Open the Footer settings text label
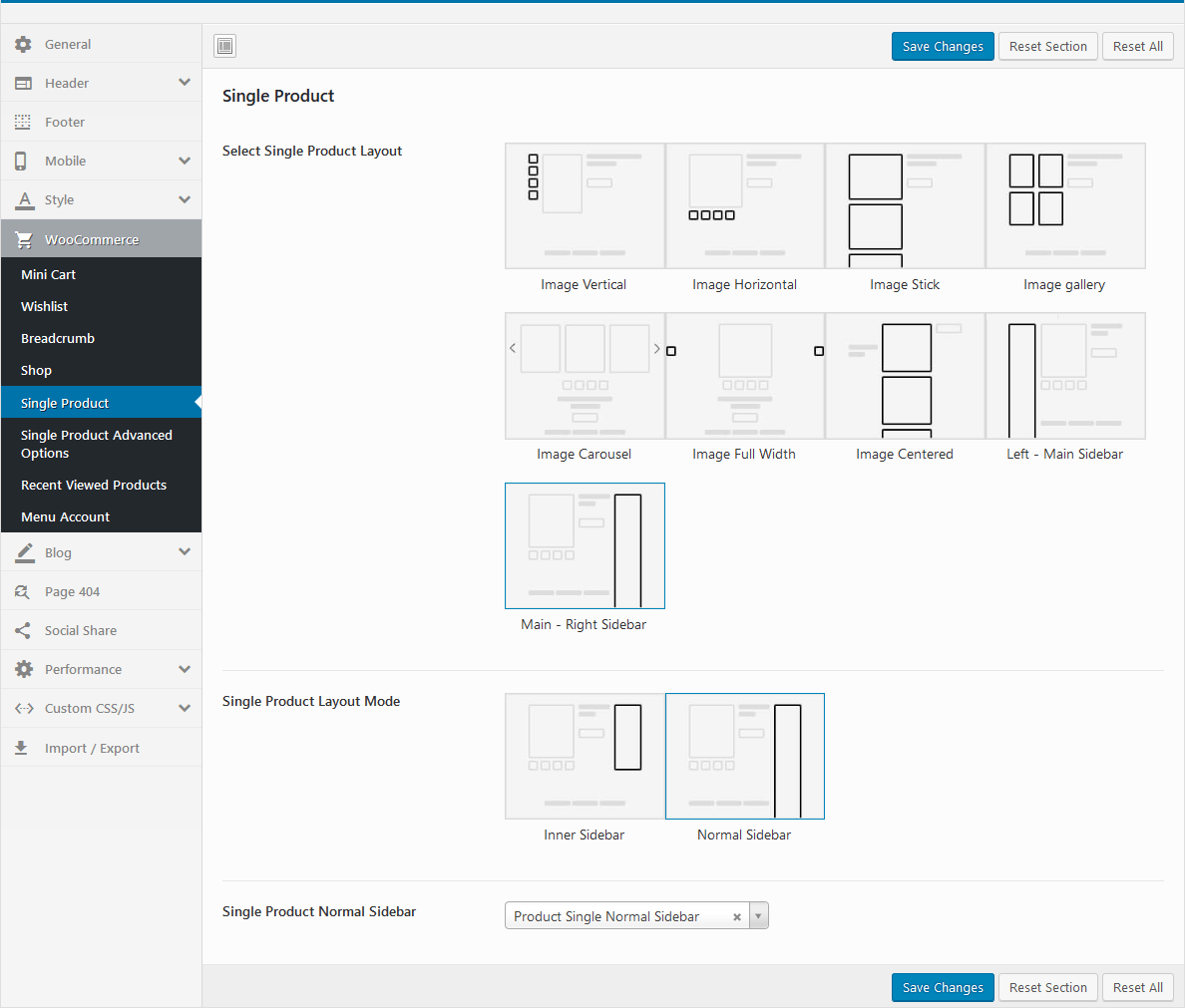Screen dimensions: 1185x1008 (x=64, y=122)
